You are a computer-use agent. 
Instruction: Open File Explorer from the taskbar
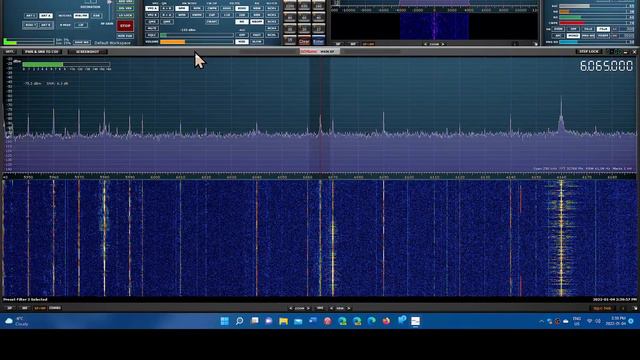pyautogui.click(x=283, y=321)
